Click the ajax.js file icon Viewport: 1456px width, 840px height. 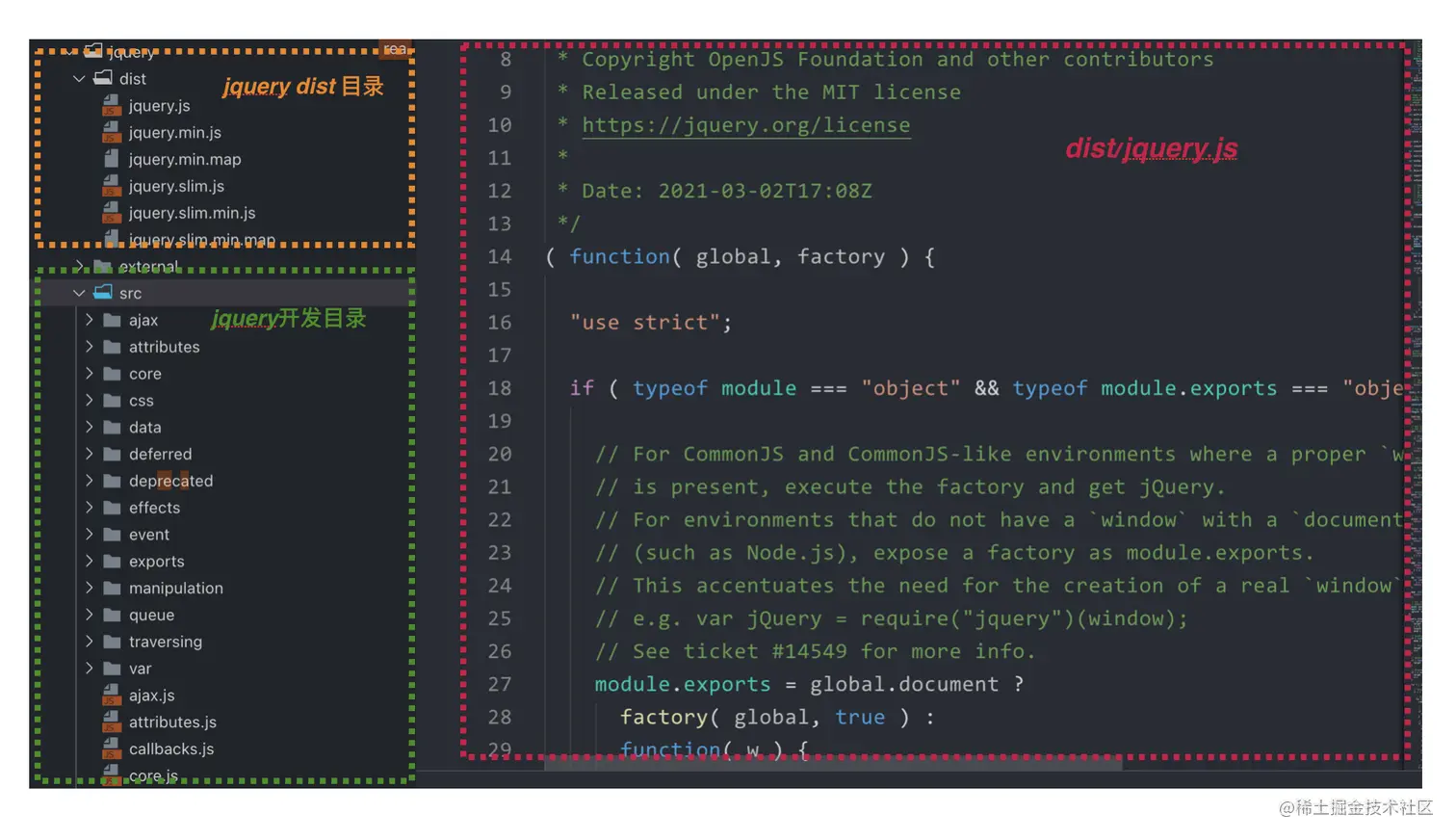coord(112,696)
